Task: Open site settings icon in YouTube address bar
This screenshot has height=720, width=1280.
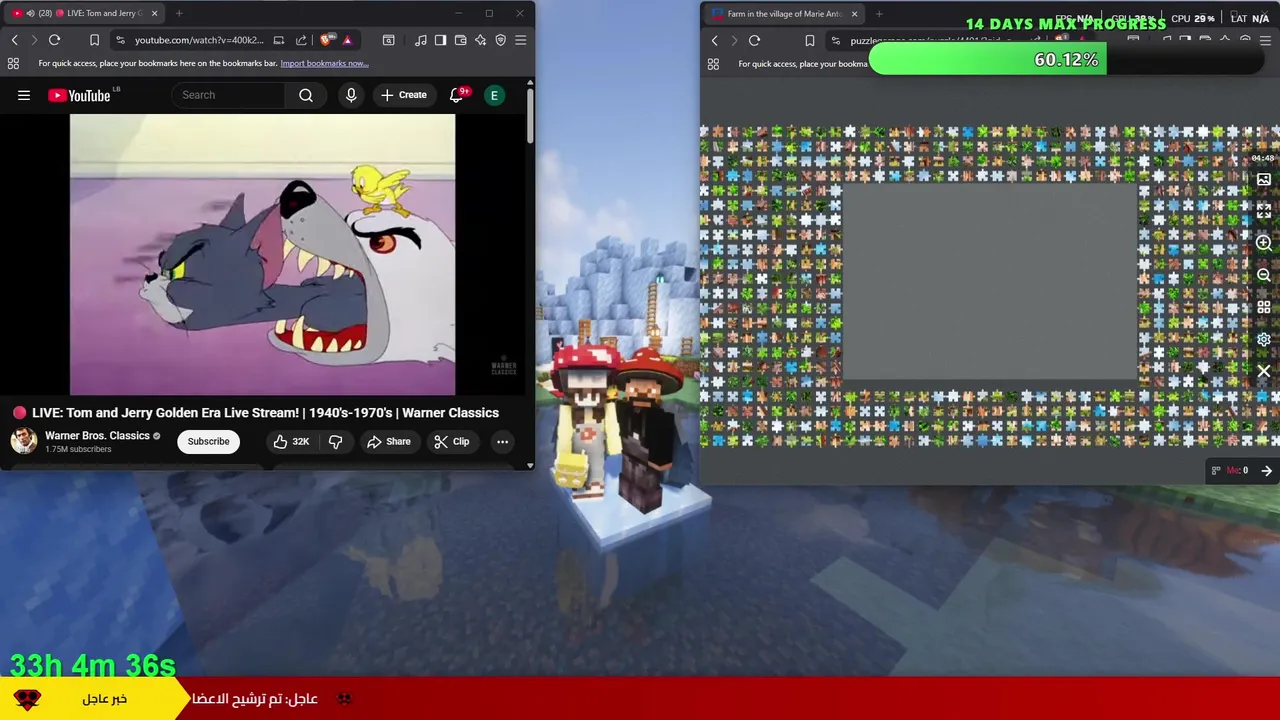Action: (120, 40)
